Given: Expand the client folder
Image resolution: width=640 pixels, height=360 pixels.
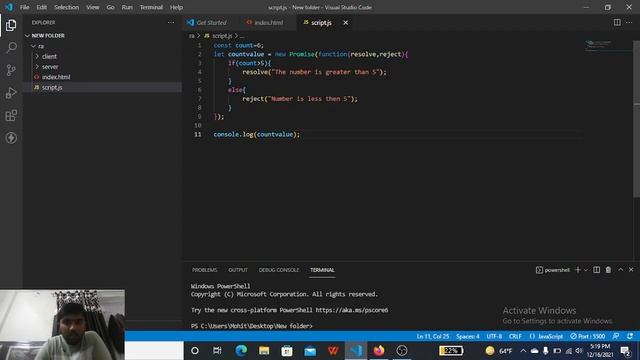Looking at the screenshot, I should pos(102,56).
